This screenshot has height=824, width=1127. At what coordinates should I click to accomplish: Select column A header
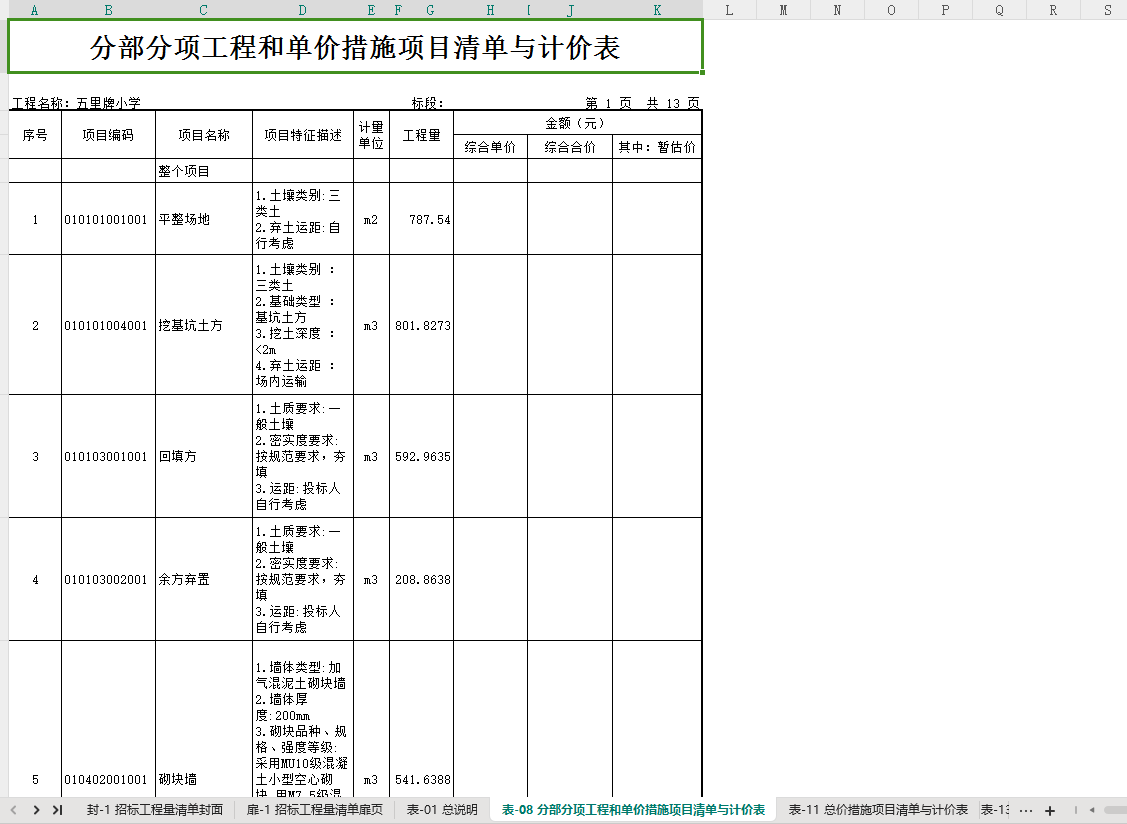(34, 10)
